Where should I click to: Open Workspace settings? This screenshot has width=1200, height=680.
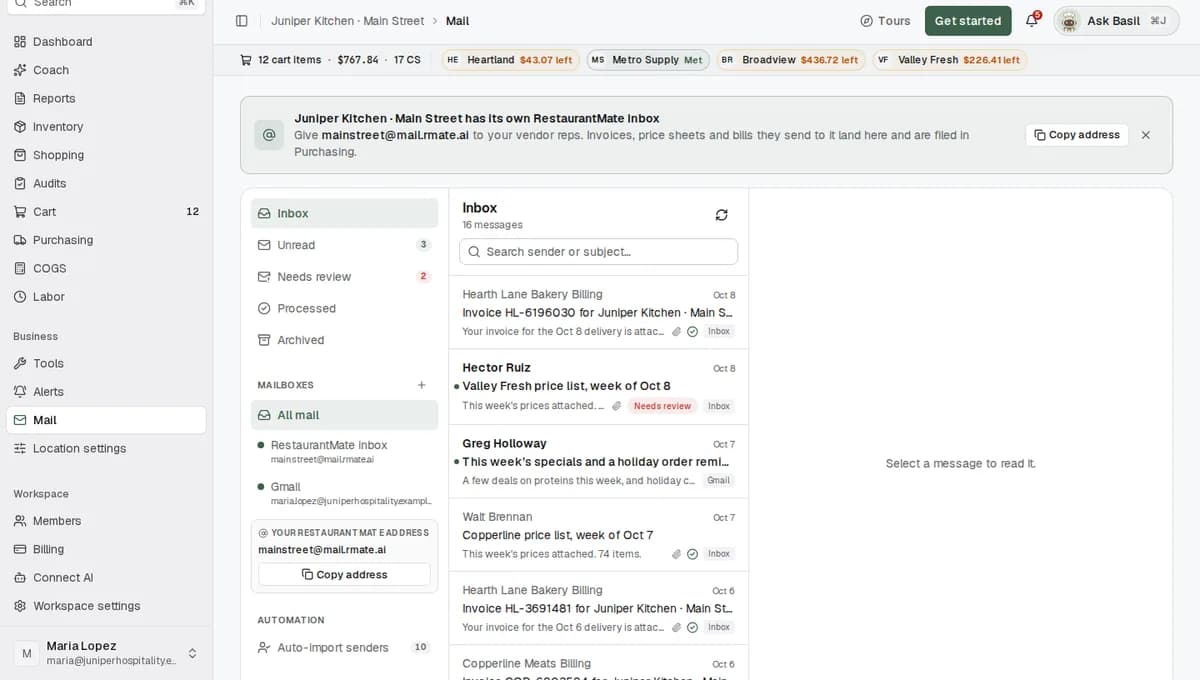coord(106,606)
